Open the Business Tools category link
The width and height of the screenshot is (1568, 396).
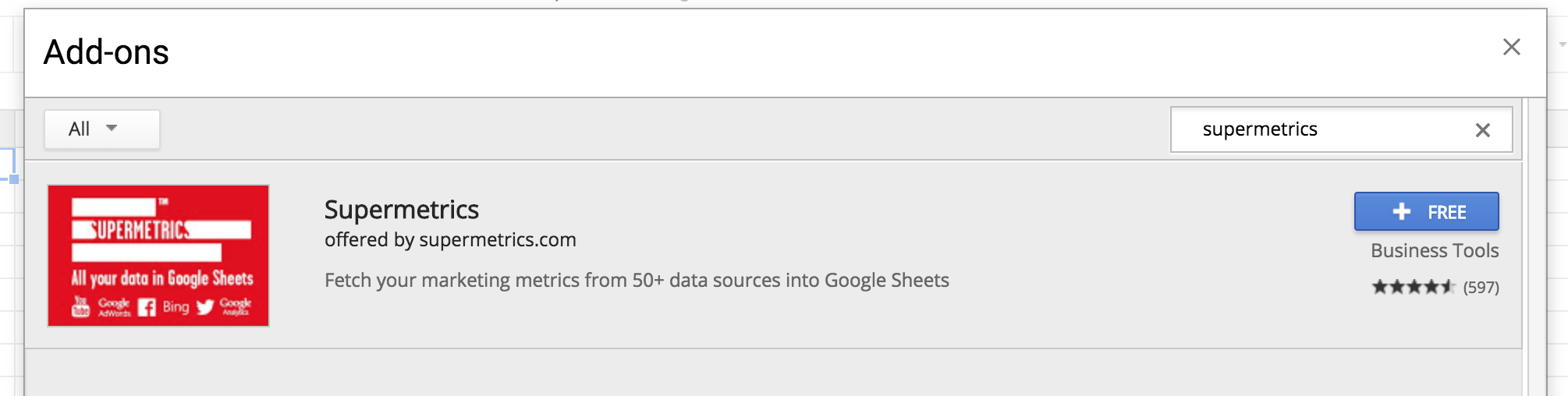tap(1434, 251)
